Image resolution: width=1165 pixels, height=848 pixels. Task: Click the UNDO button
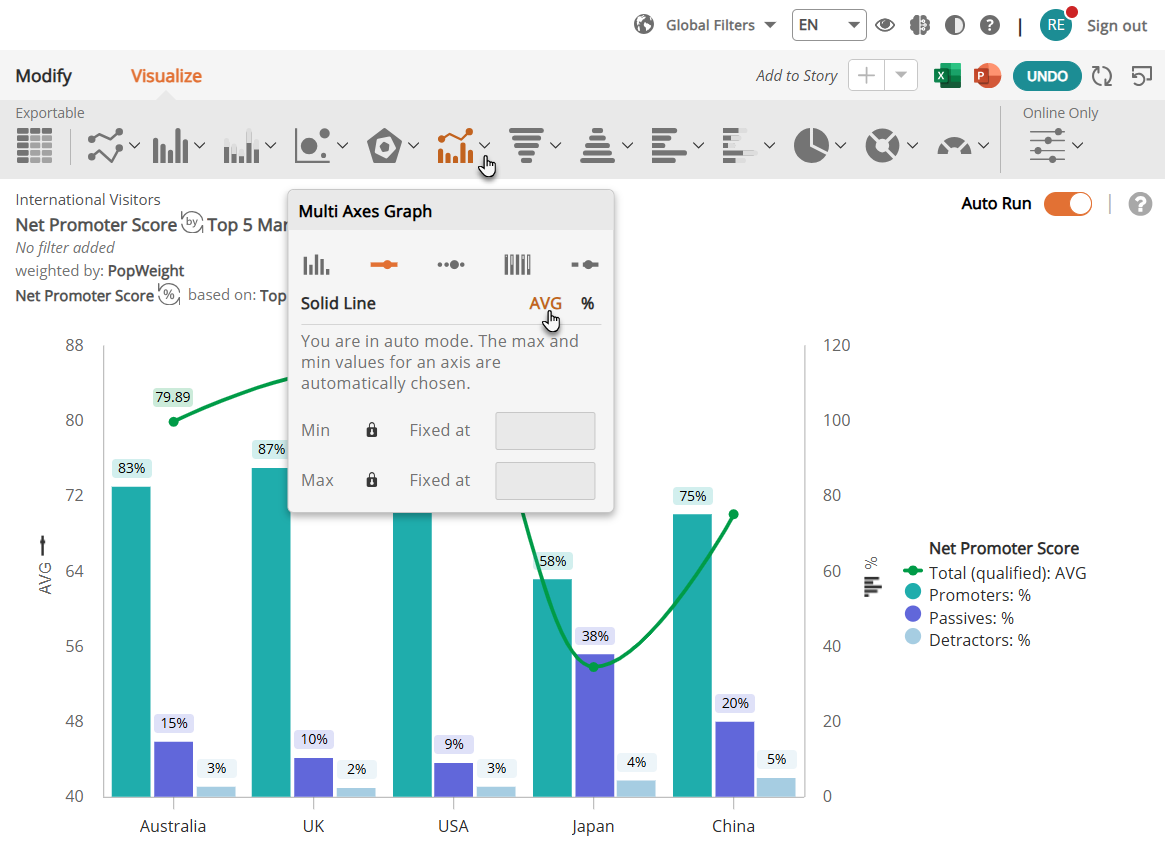(1047, 76)
